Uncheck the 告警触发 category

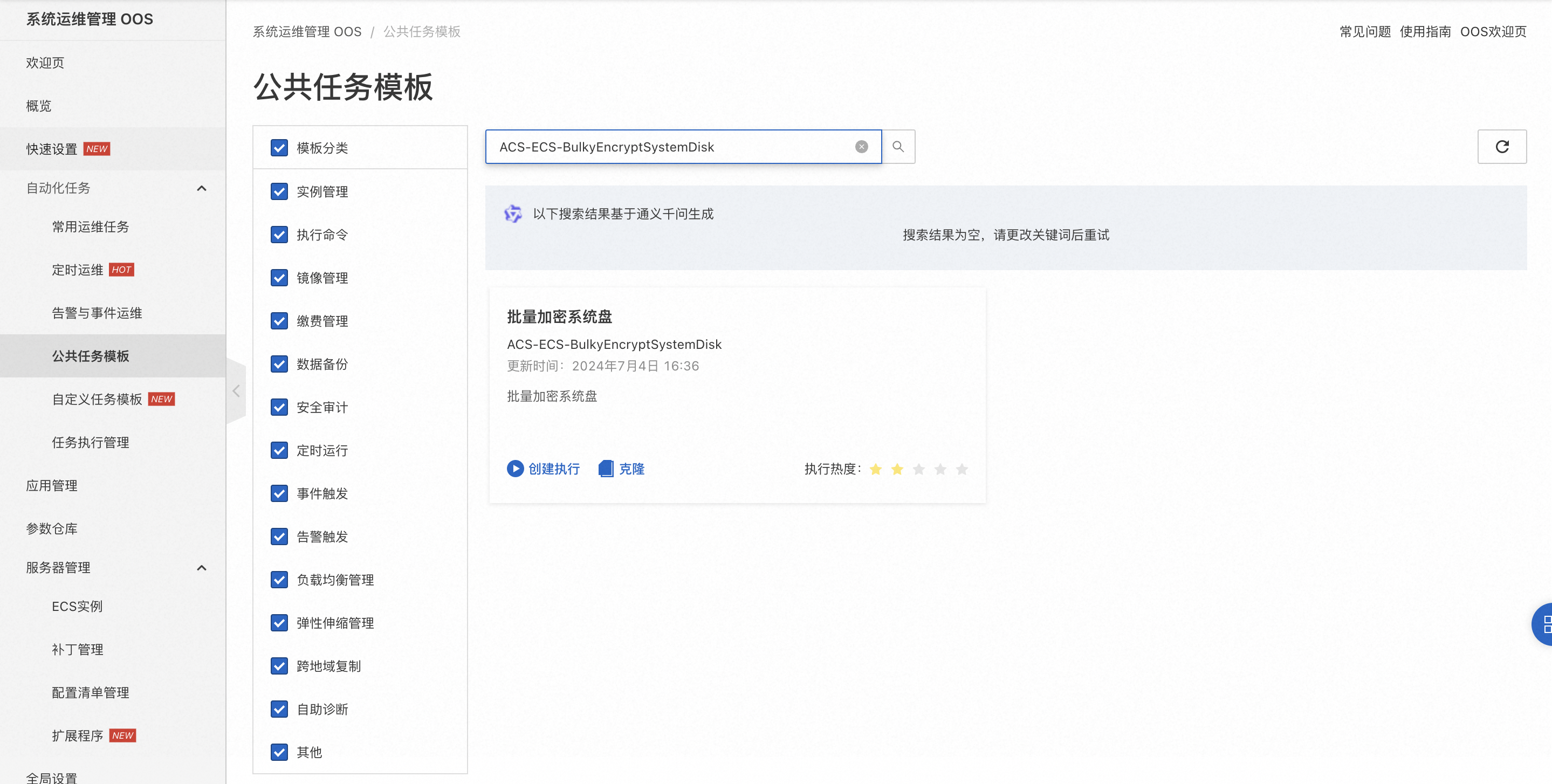pos(279,537)
